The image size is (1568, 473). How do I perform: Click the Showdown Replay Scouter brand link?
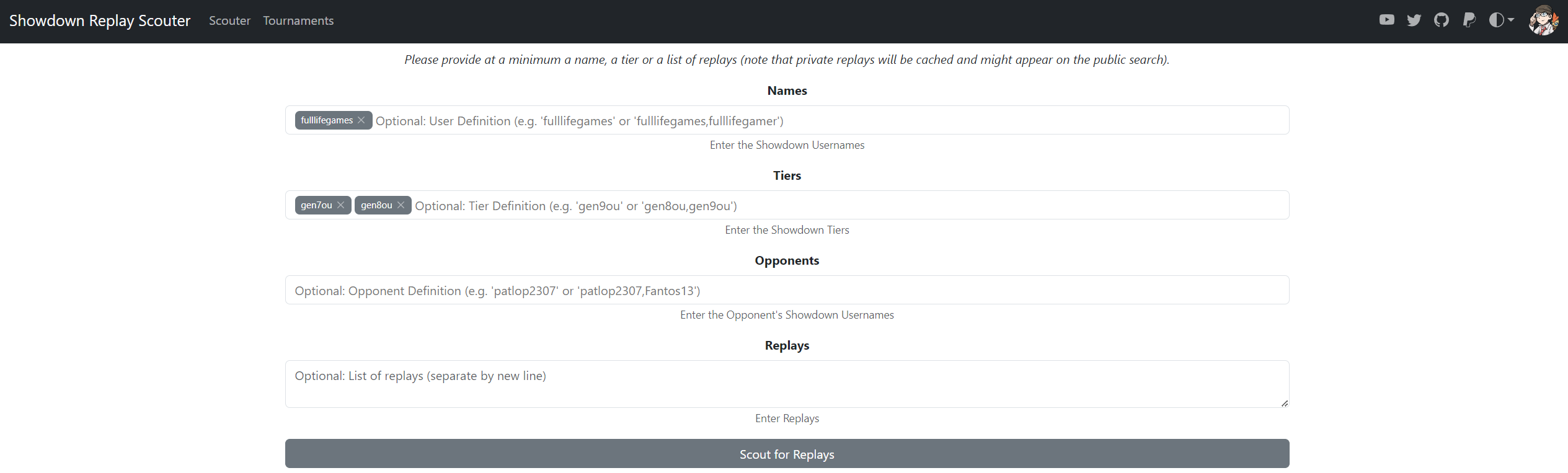point(100,20)
